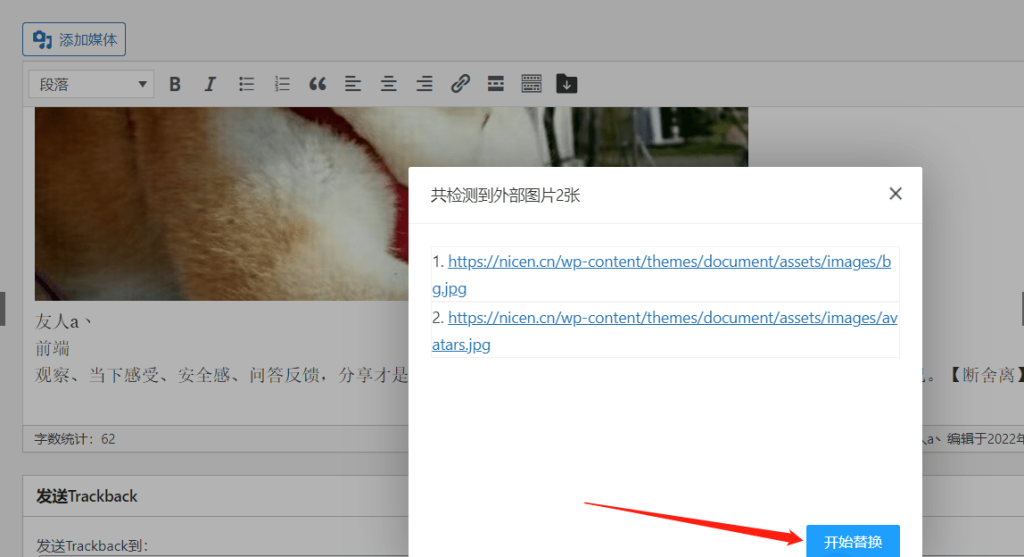Click the paragraph starting 观察、当下感受
1024x557 pixels.
(221, 375)
